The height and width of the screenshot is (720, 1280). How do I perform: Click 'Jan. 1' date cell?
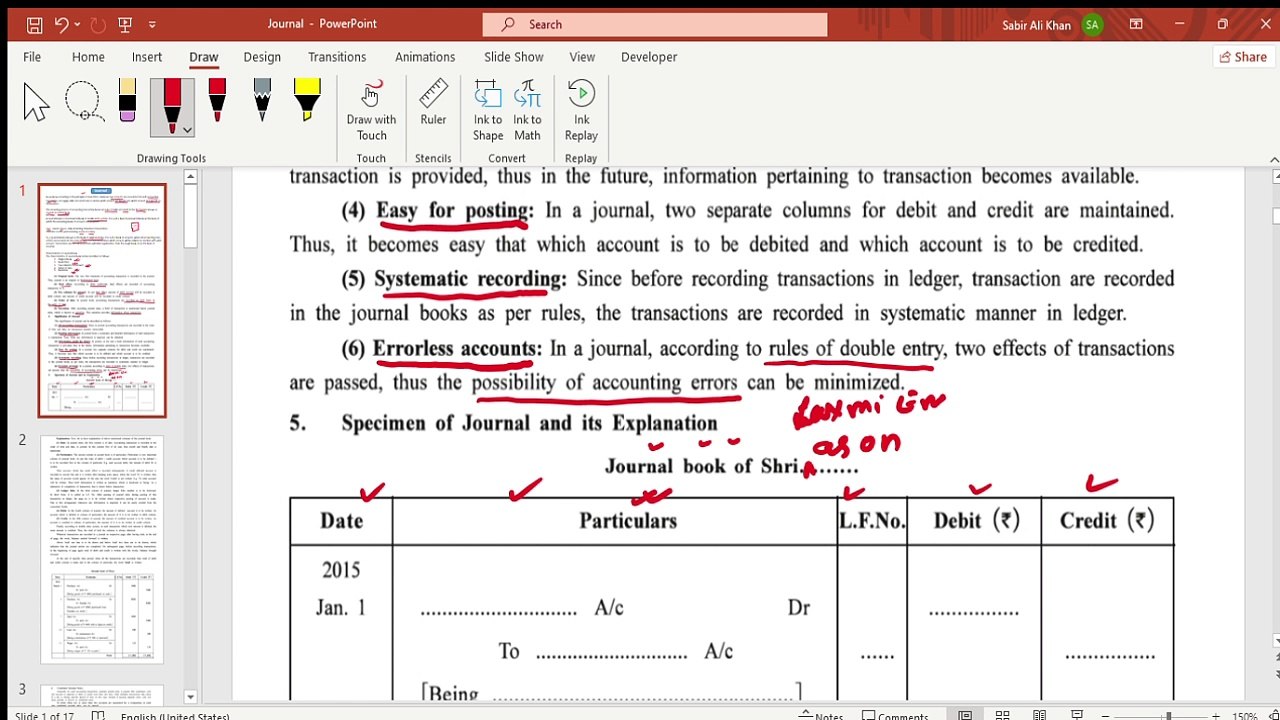point(341,607)
